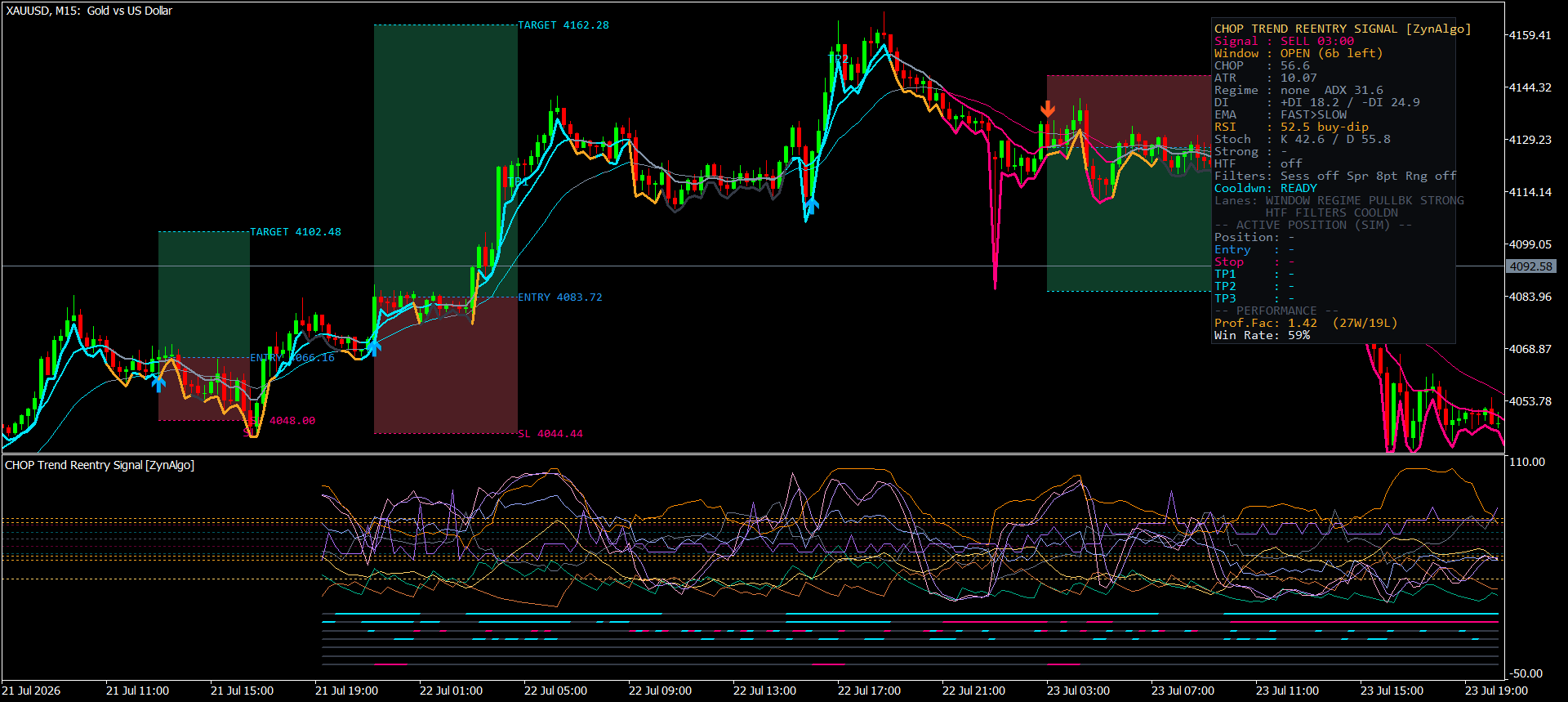This screenshot has height=702, width=1568.
Task: Click the 'ATR : 10.07' value row
Action: coord(1265,78)
